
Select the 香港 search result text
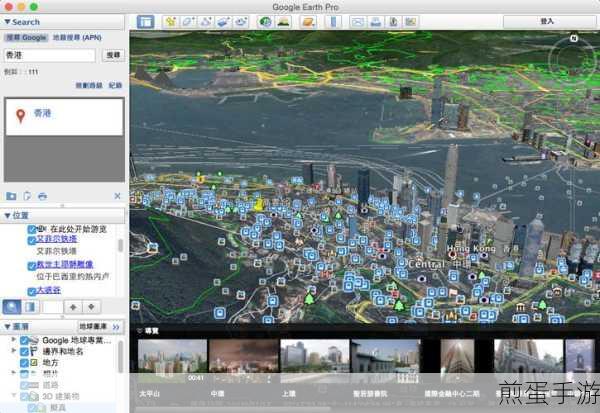click(x=42, y=113)
